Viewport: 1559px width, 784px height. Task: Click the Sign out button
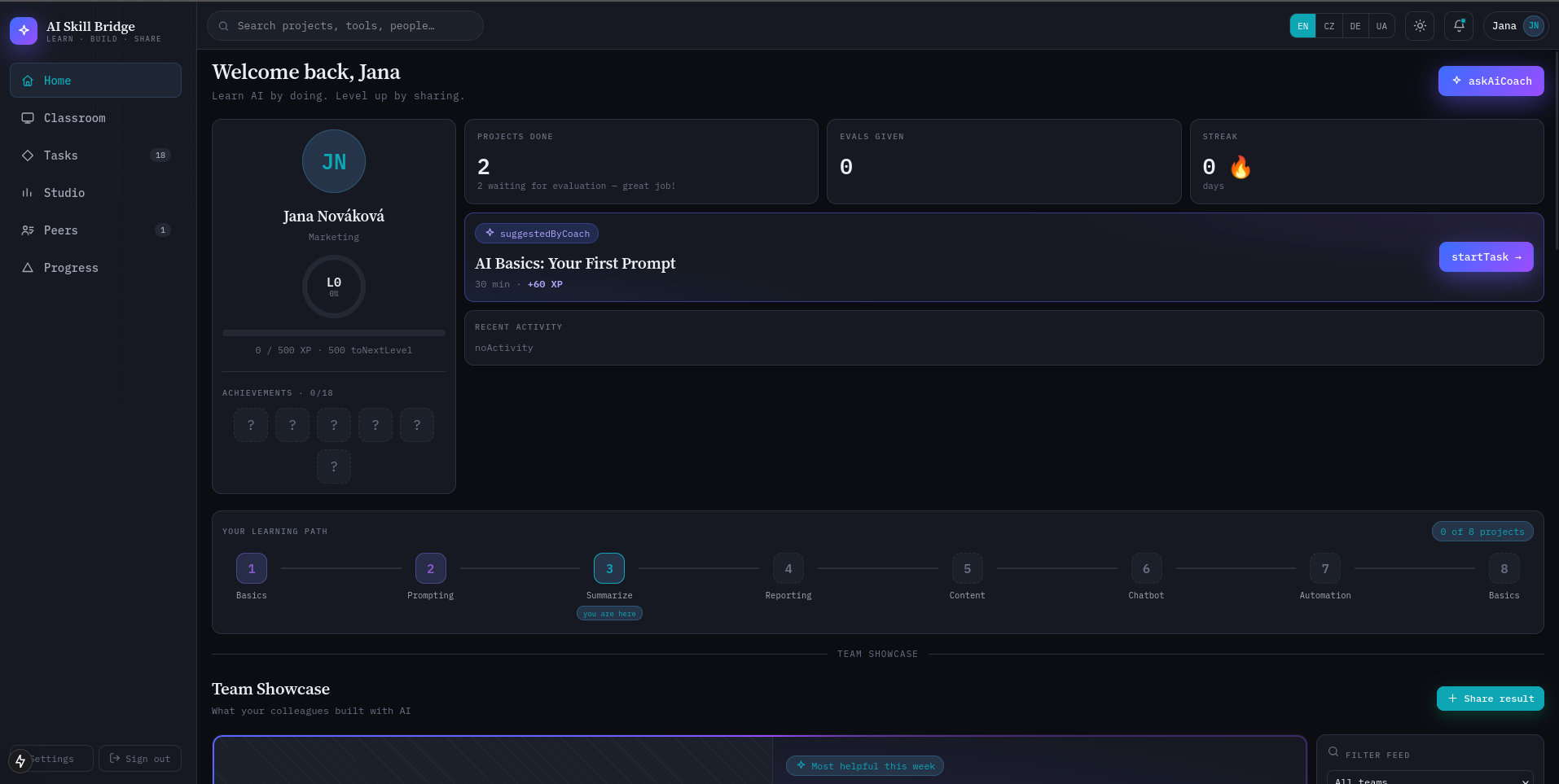pyautogui.click(x=140, y=759)
